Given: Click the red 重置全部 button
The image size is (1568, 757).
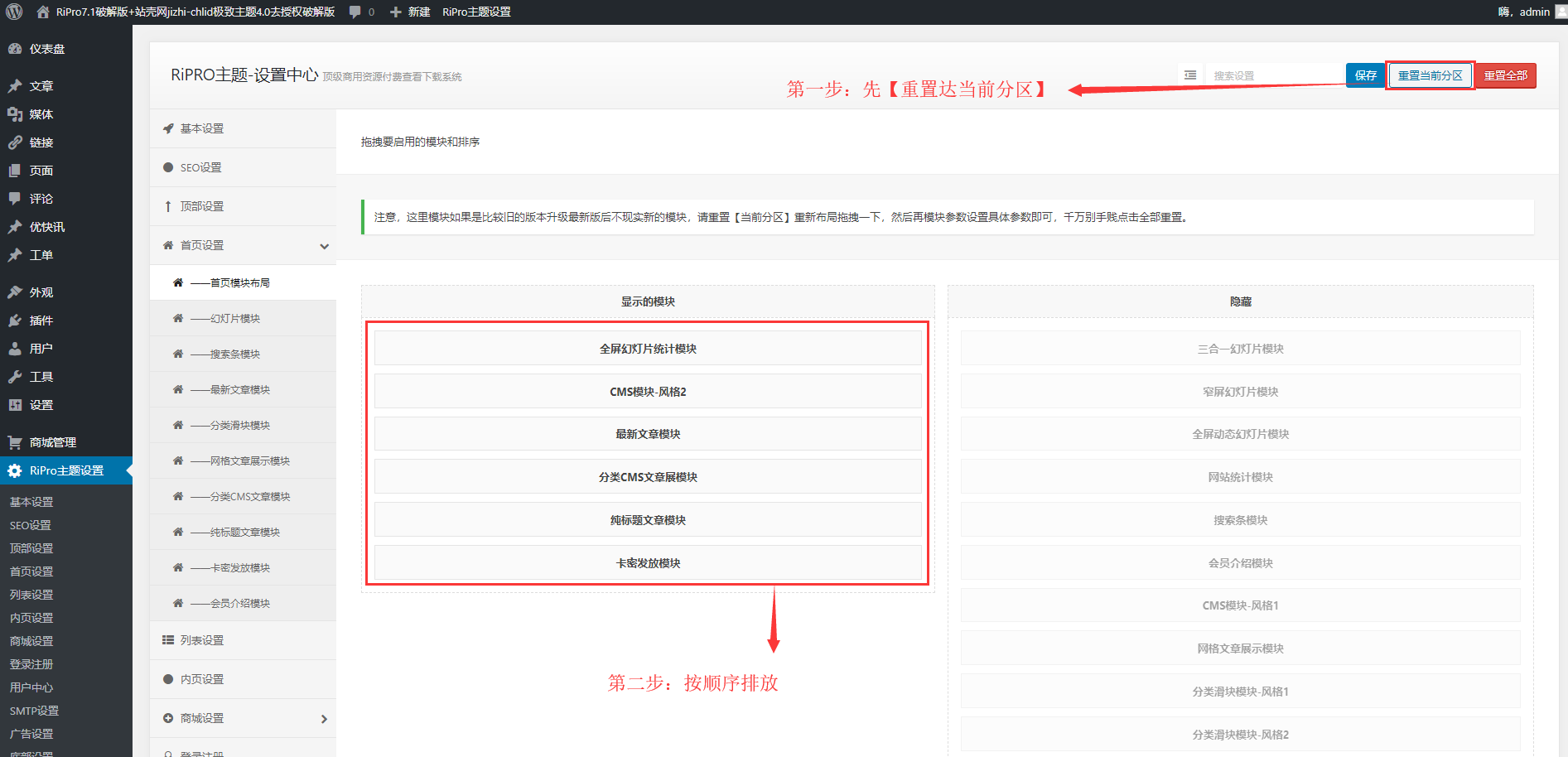Looking at the screenshot, I should pyautogui.click(x=1505, y=75).
